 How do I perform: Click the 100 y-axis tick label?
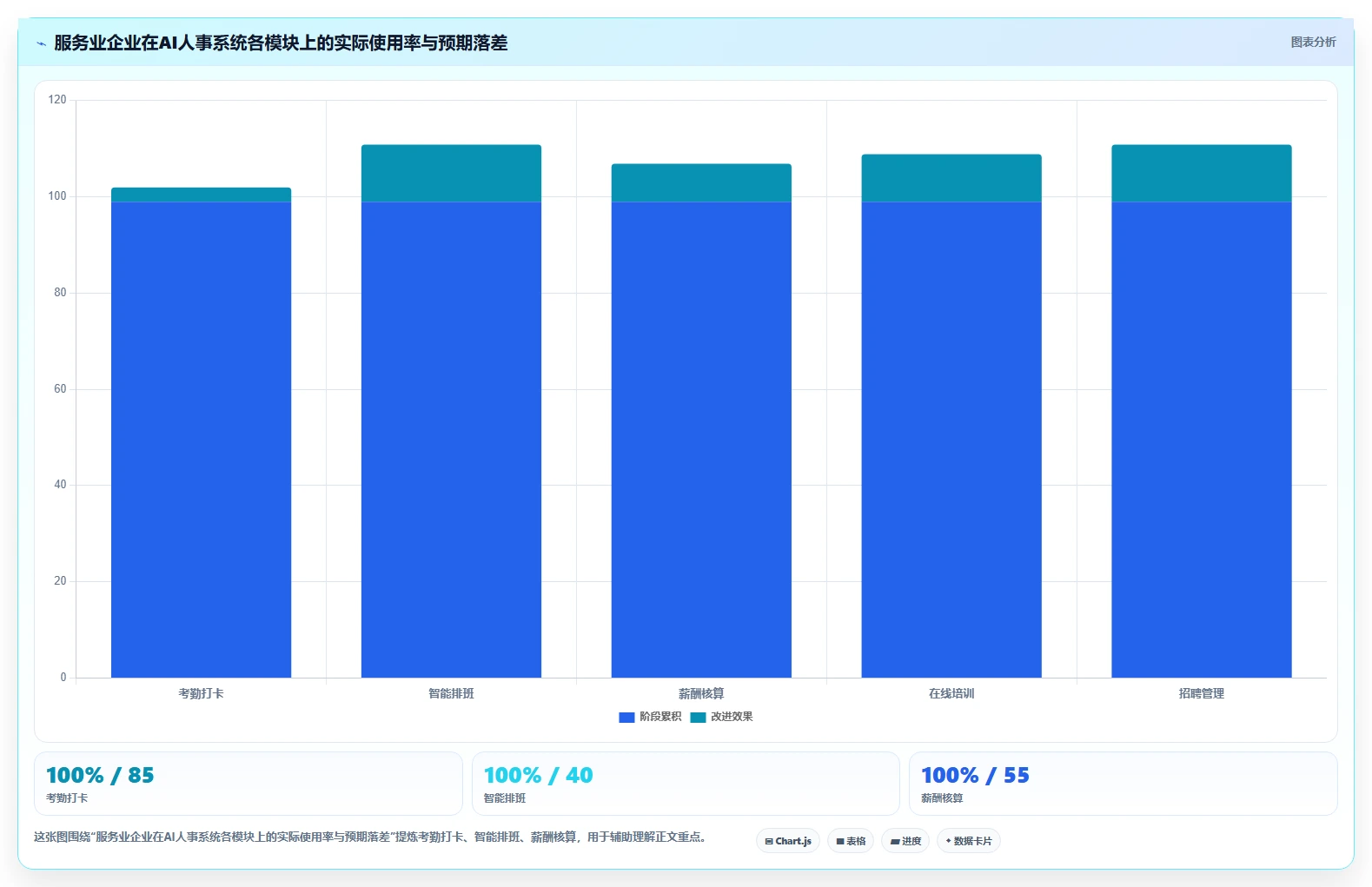pos(57,196)
